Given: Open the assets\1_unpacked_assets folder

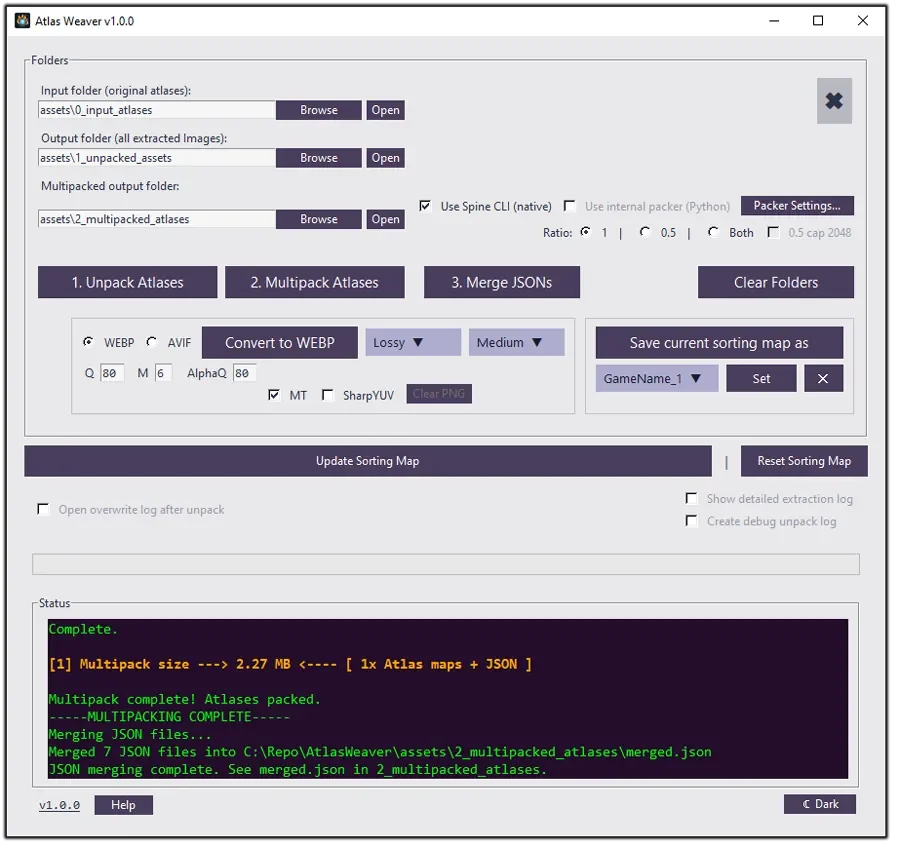Looking at the screenshot, I should pos(388,159).
